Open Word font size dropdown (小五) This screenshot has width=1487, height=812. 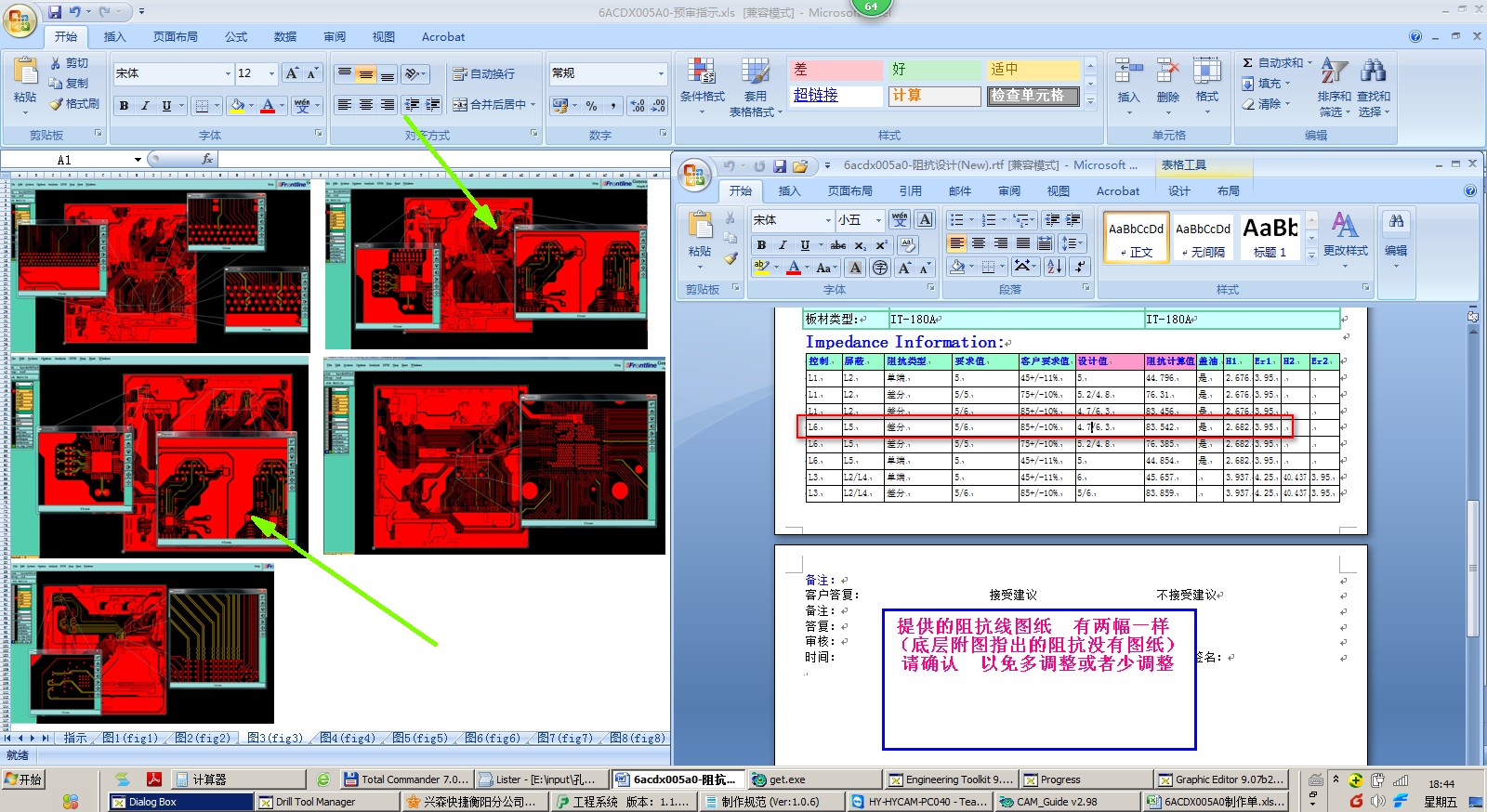click(878, 220)
